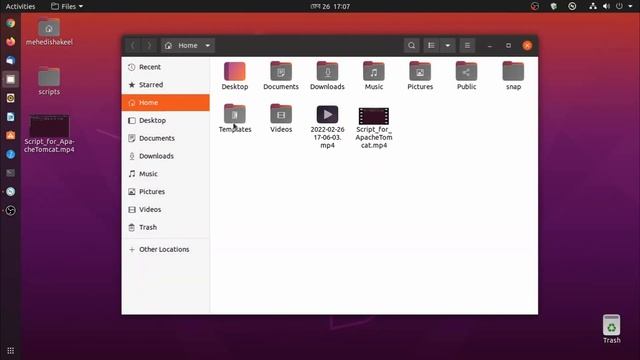This screenshot has height=360, width=640.
Task: Open the Videos folder icon
Action: click(x=281, y=114)
